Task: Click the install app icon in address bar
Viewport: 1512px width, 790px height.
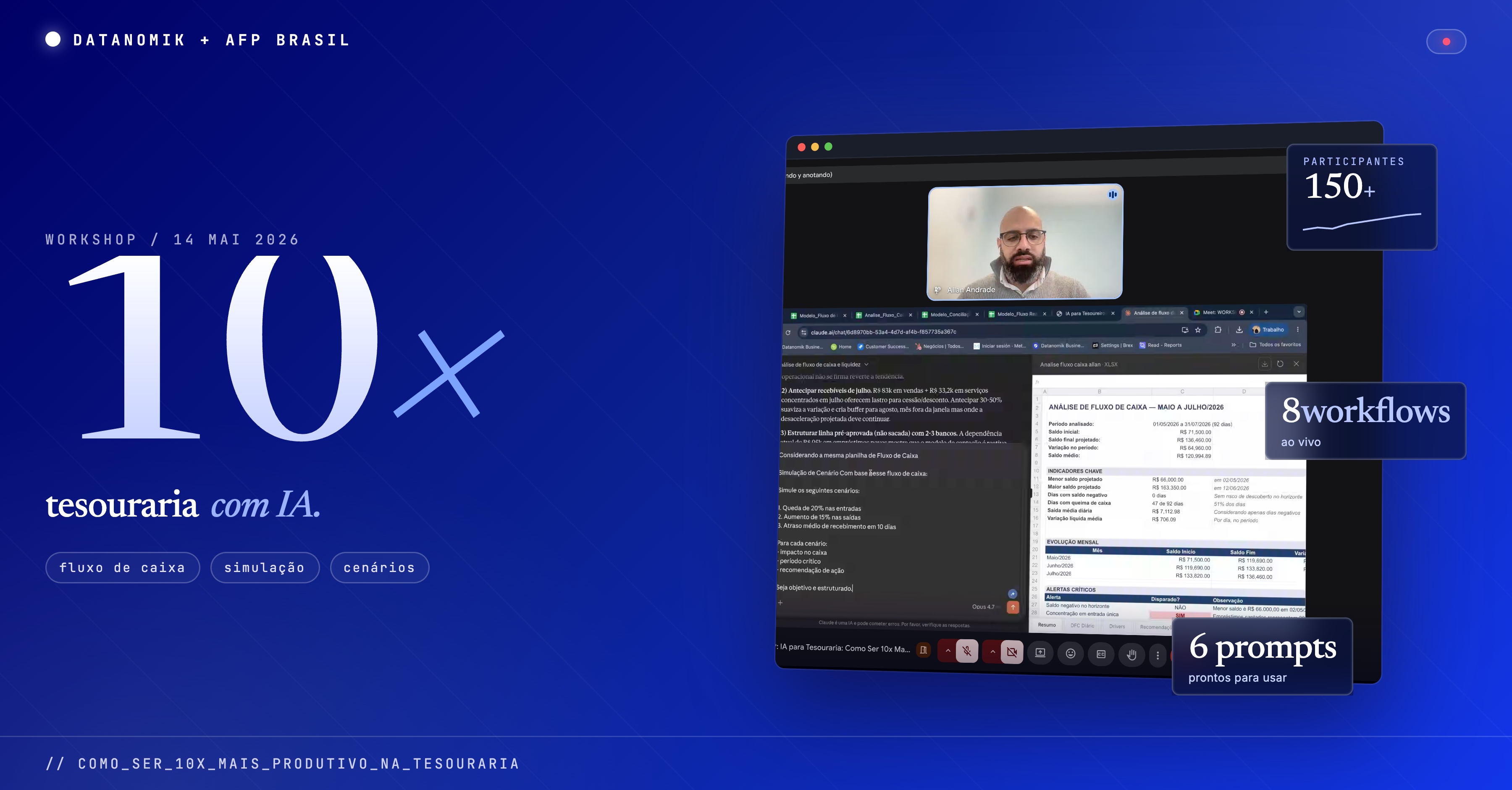Action: coord(1184,330)
